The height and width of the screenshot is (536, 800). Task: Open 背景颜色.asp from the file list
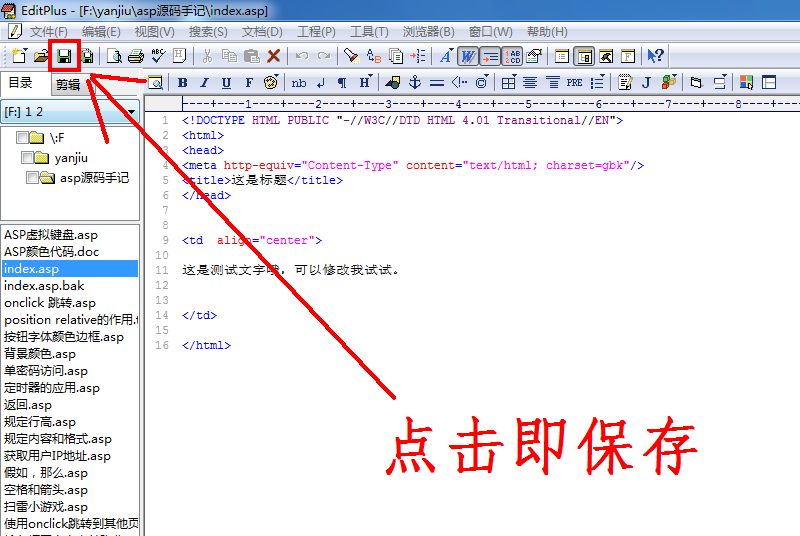pos(40,354)
